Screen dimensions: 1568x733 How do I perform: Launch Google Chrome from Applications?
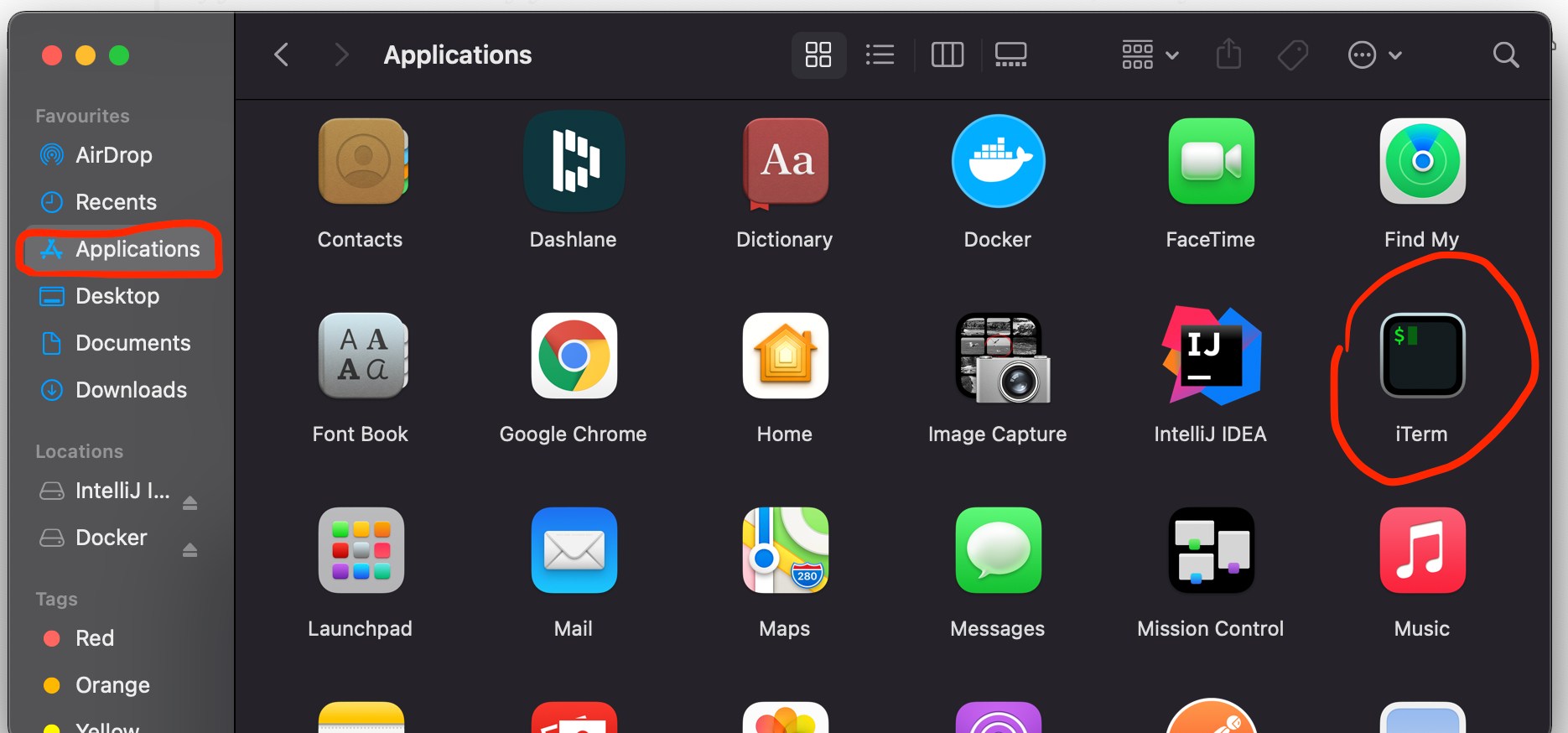click(x=574, y=356)
